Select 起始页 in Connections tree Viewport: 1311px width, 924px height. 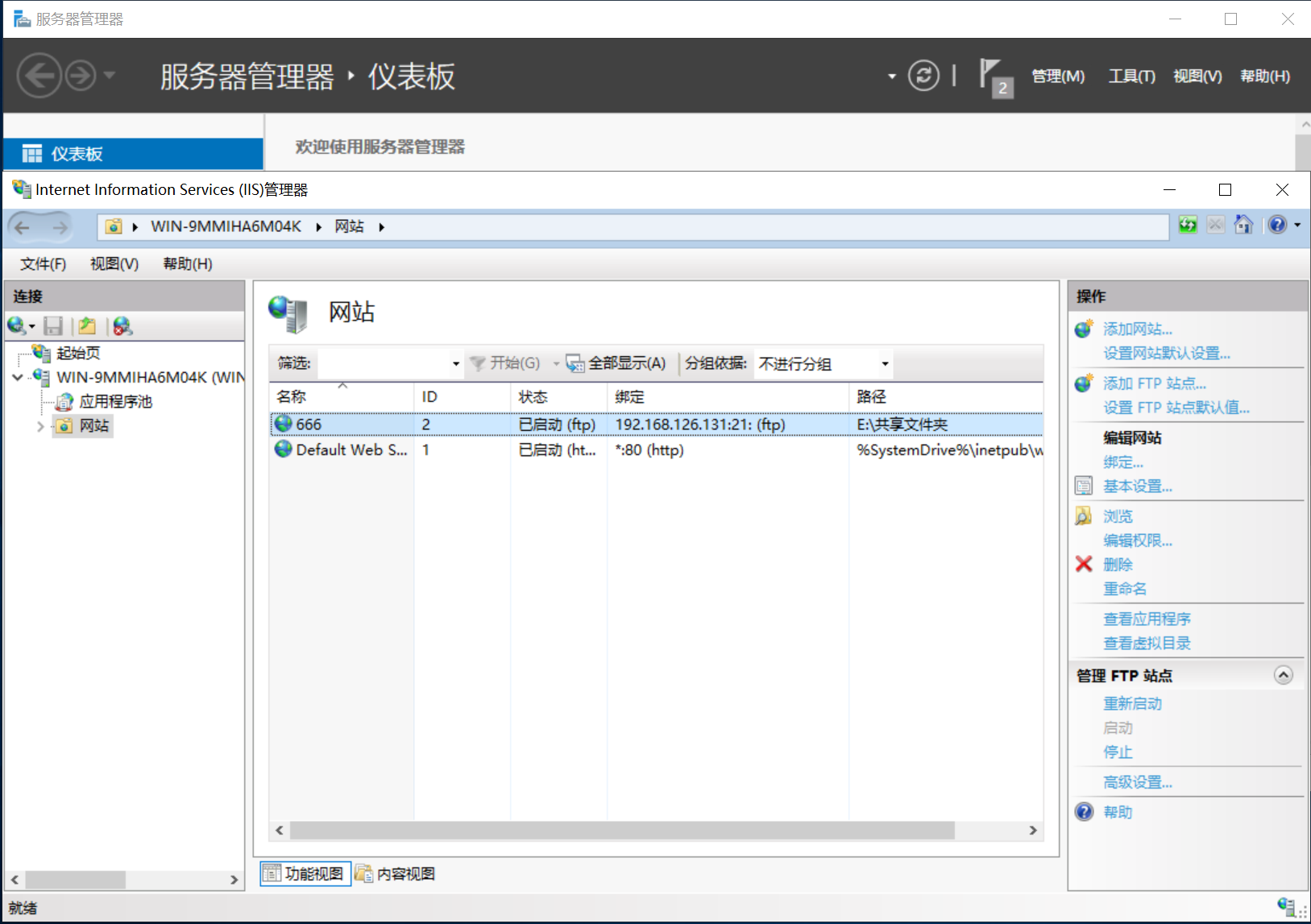click(x=78, y=353)
